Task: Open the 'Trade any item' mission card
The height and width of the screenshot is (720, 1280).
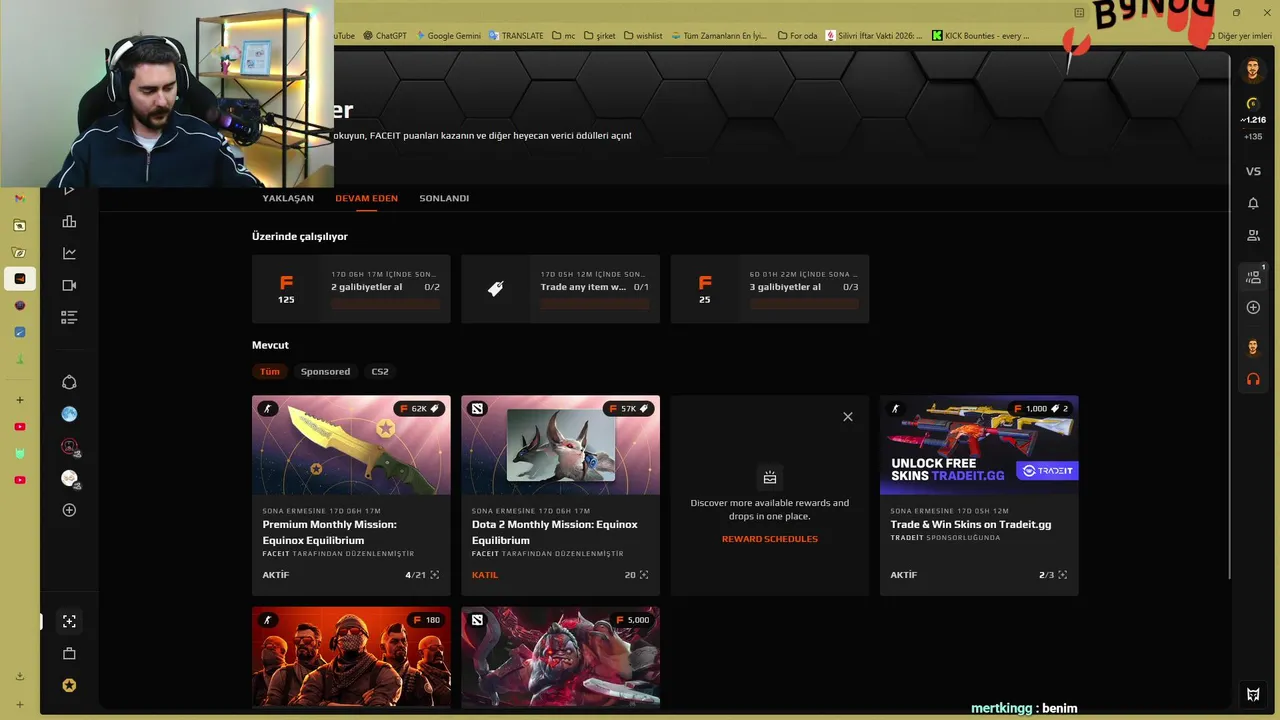Action: pyautogui.click(x=560, y=289)
